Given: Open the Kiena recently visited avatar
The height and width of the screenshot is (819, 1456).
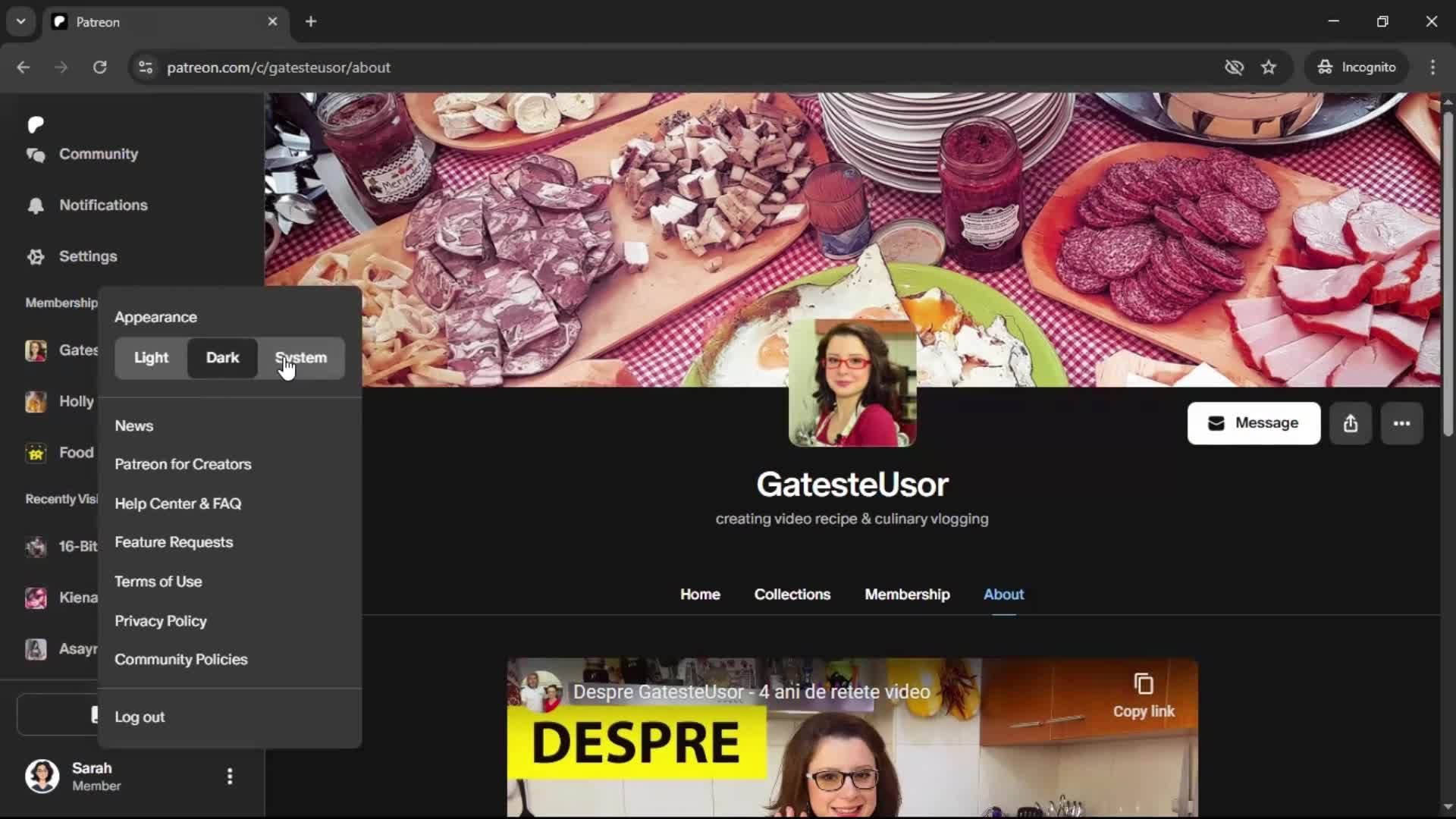Looking at the screenshot, I should (x=36, y=598).
